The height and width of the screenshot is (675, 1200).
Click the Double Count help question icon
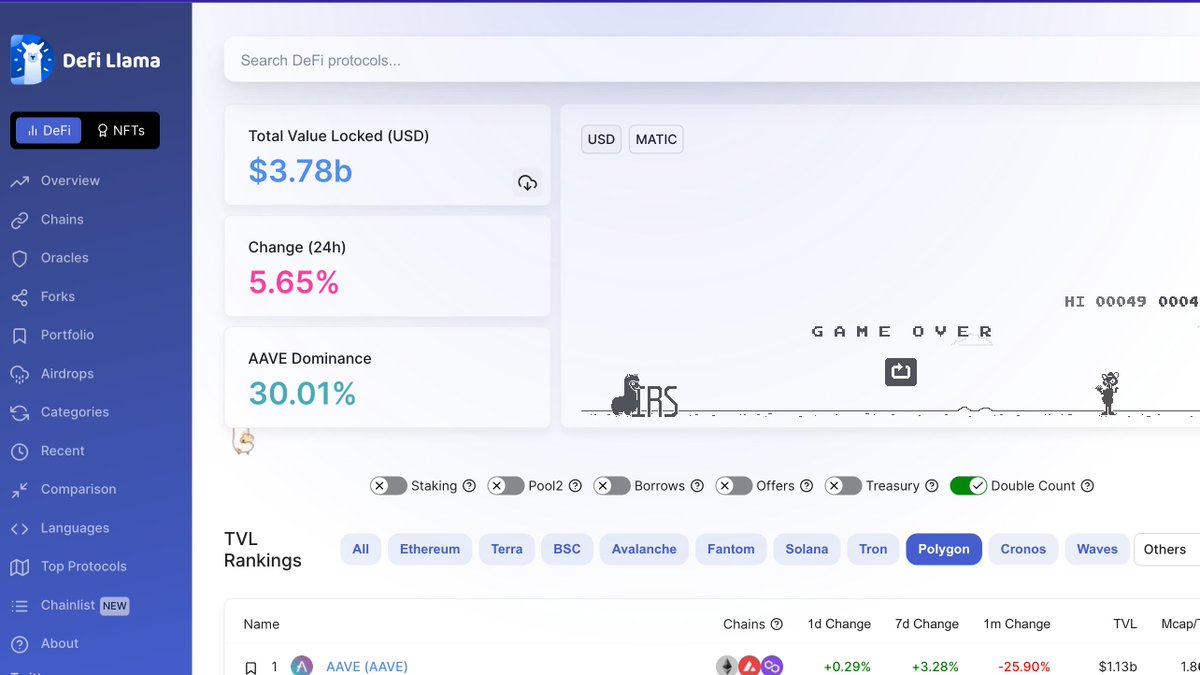click(x=1087, y=486)
